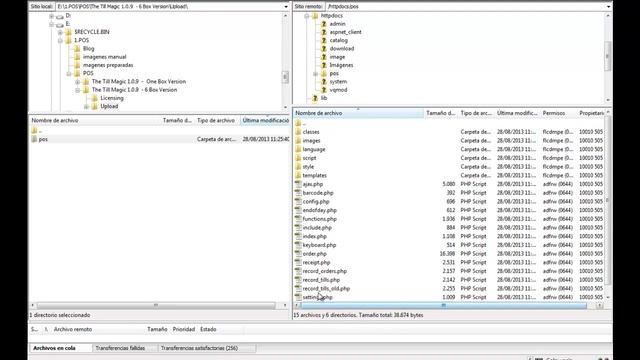Screen dimensions: 640x360
Task: Select the barcode.php file icon
Action: [x=298, y=193]
